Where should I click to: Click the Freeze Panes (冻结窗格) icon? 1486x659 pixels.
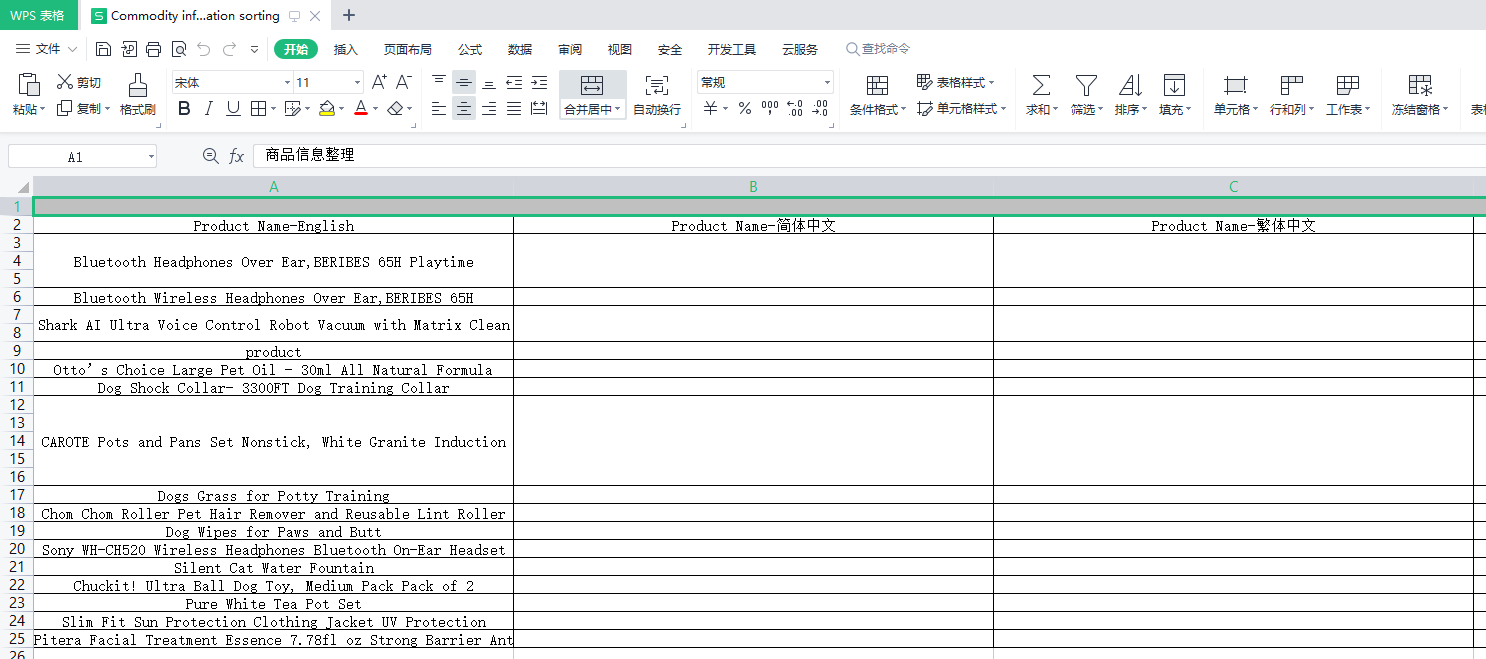pyautogui.click(x=1419, y=85)
